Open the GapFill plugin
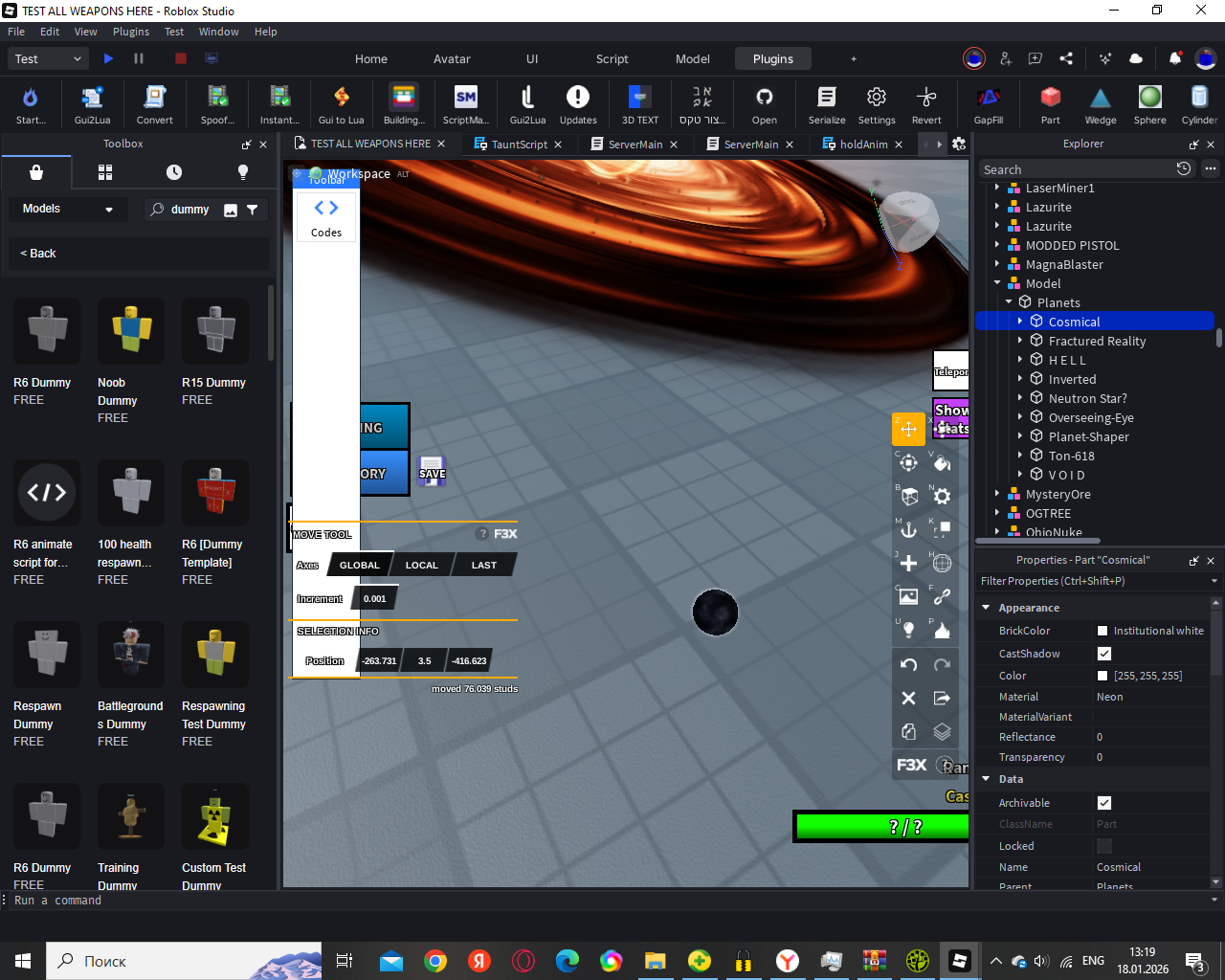This screenshot has width=1225, height=980. pyautogui.click(x=988, y=98)
